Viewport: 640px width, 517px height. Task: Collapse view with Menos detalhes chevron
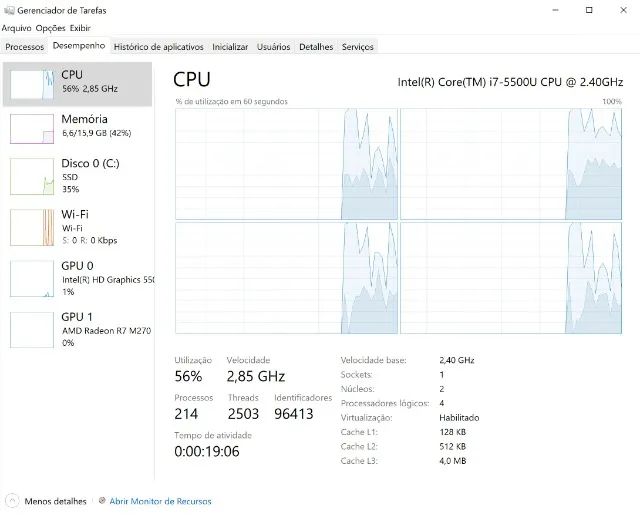[11, 501]
